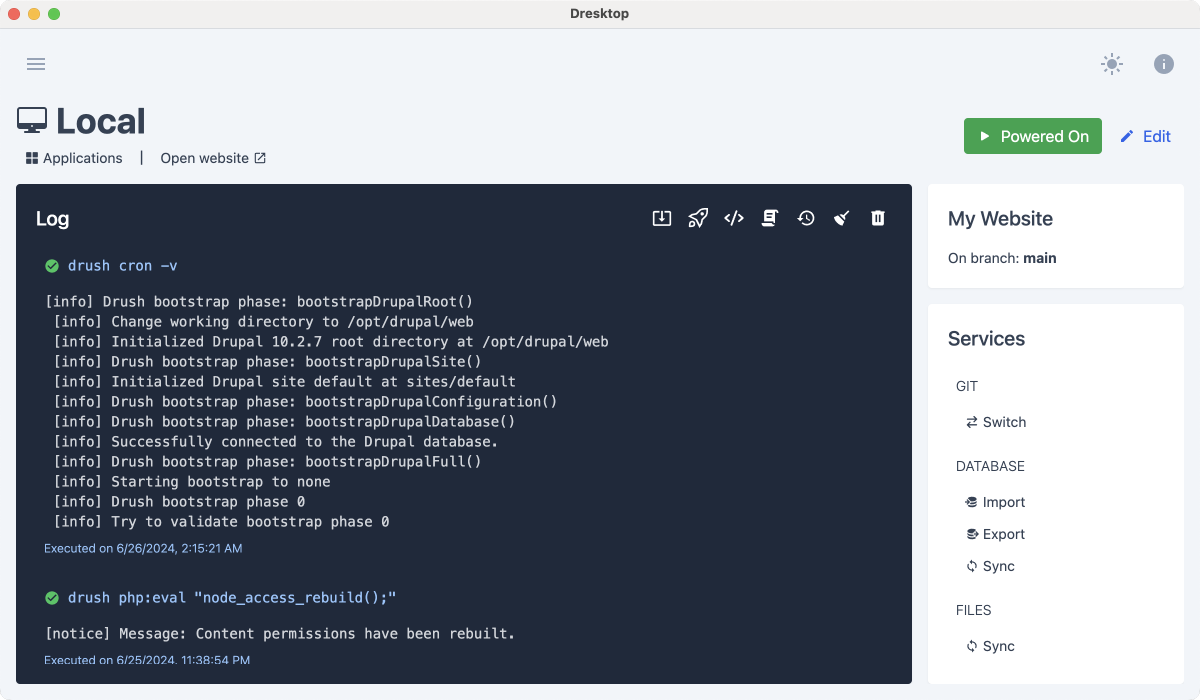
Task: Click Switch under GIT
Action: click(x=996, y=422)
